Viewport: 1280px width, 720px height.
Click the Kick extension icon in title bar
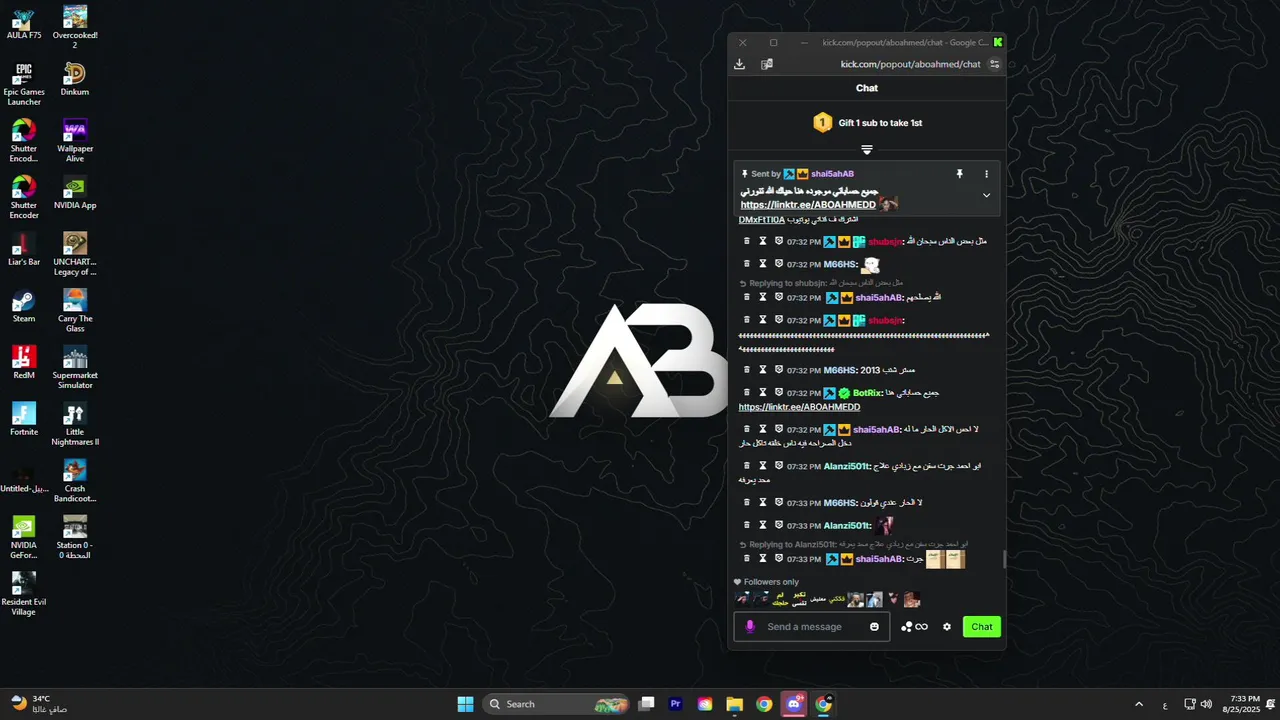click(997, 42)
